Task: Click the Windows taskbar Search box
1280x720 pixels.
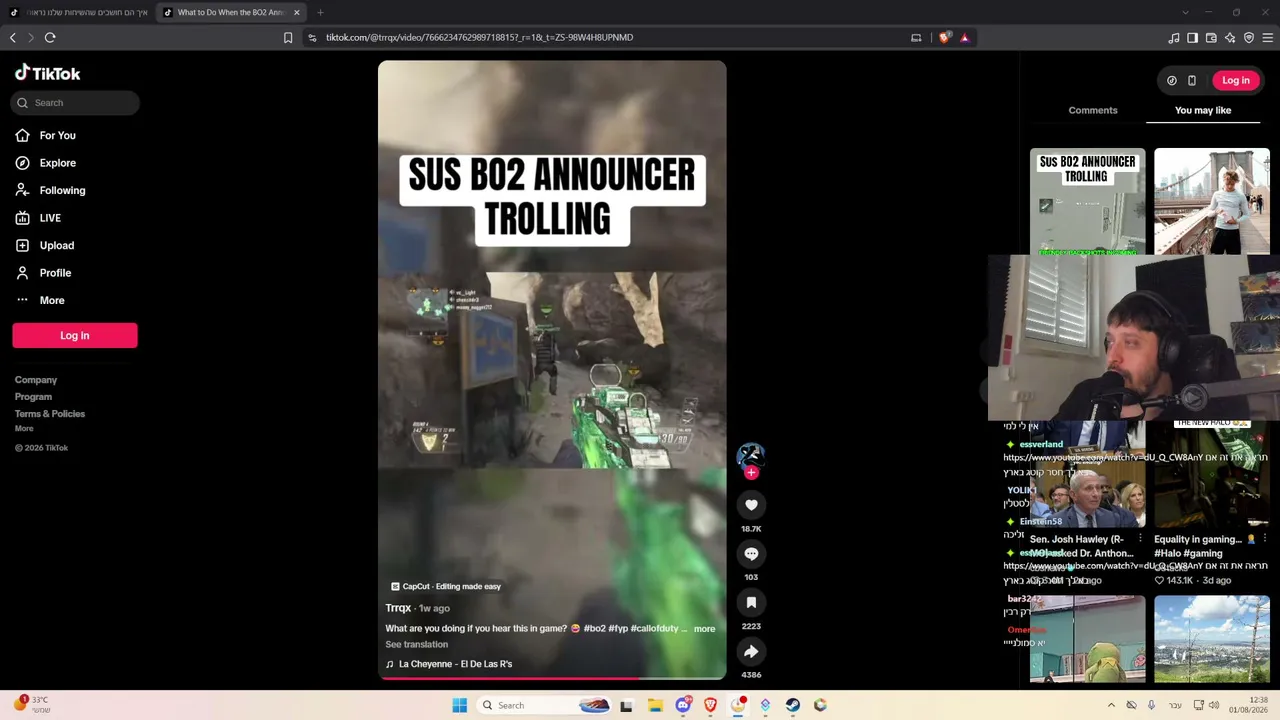Action: click(x=543, y=706)
